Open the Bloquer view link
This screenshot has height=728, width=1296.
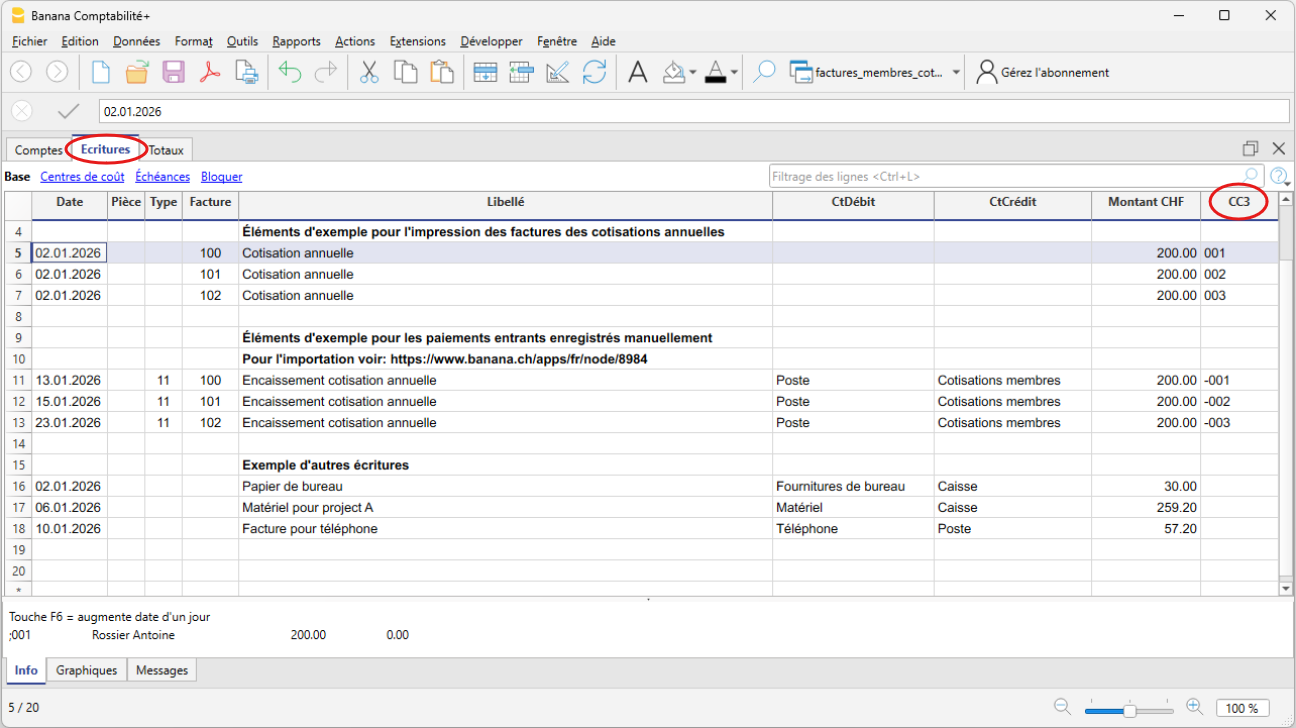tap(221, 177)
